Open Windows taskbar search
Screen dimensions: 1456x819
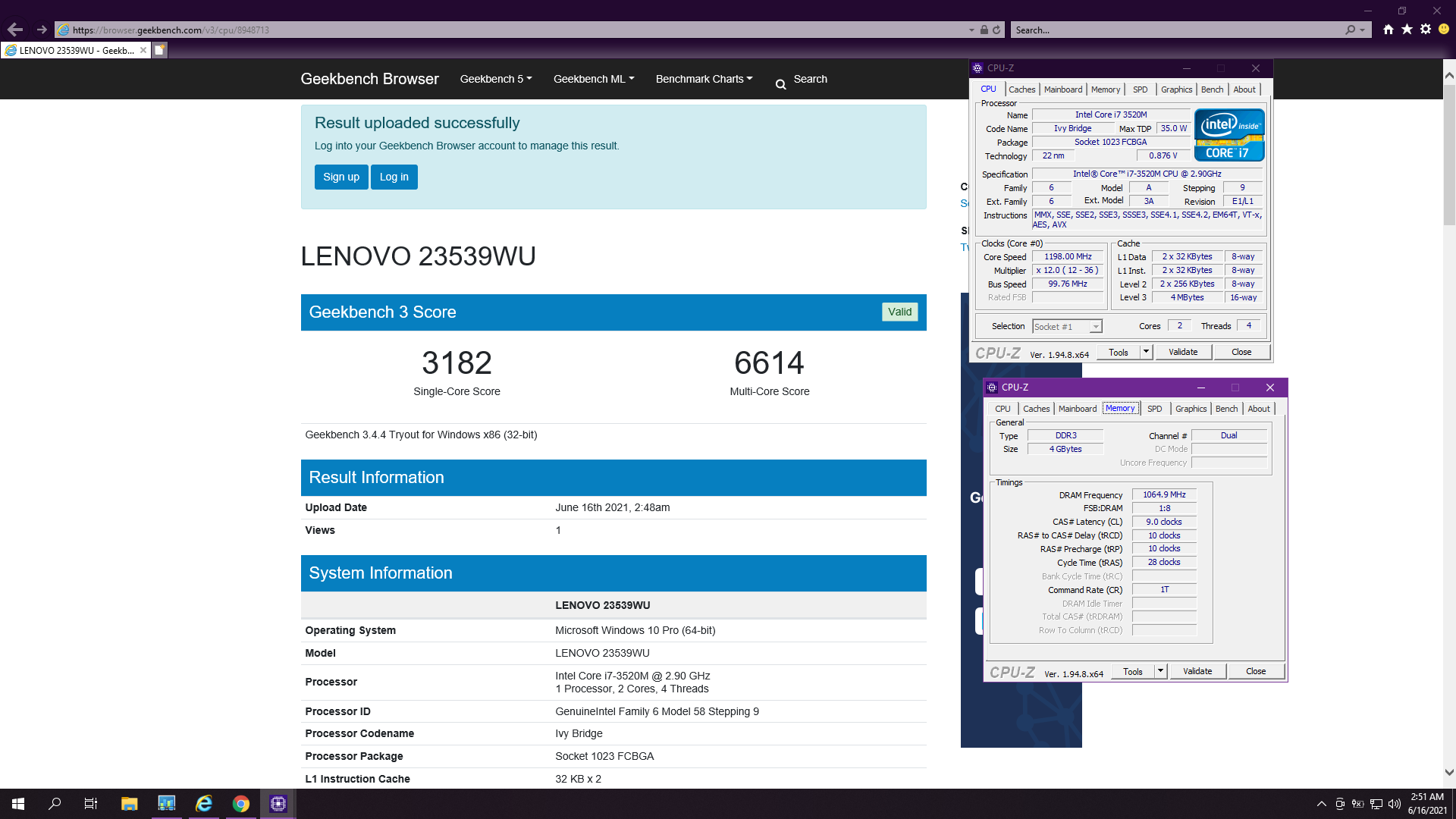point(55,804)
